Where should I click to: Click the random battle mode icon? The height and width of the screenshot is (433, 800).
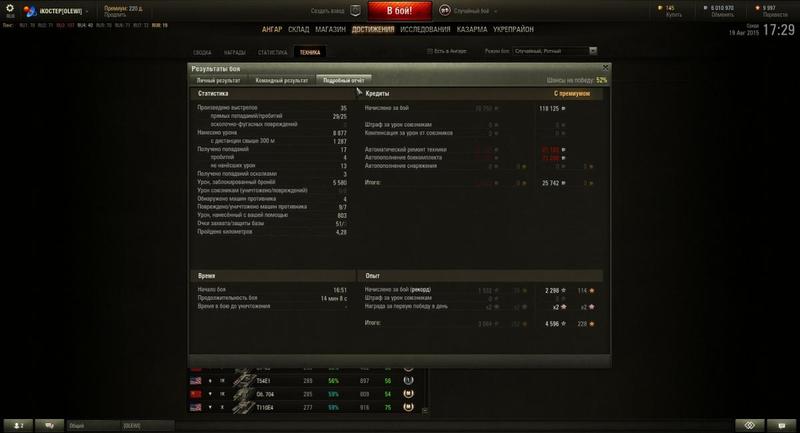coord(445,11)
